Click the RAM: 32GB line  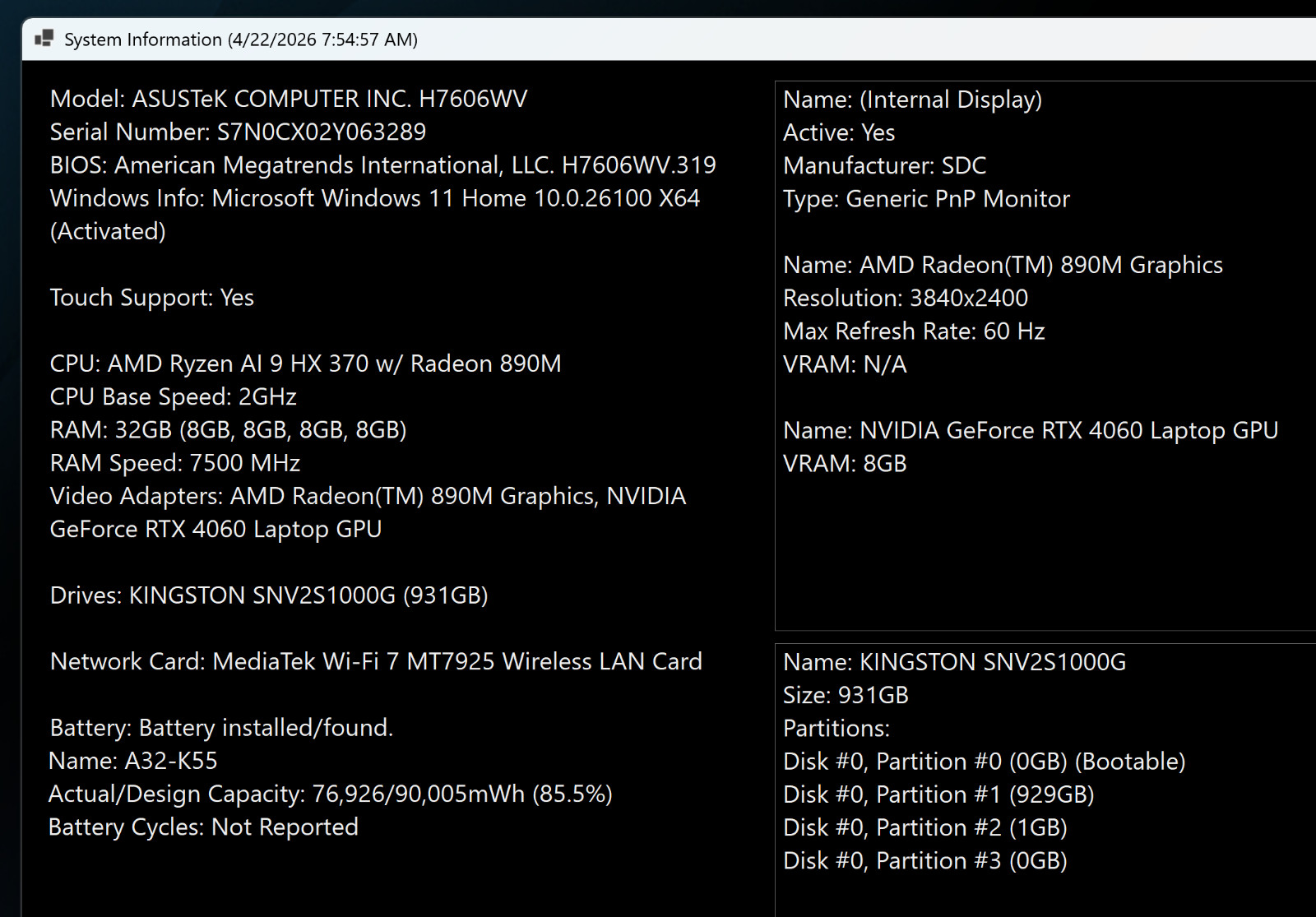pos(228,429)
